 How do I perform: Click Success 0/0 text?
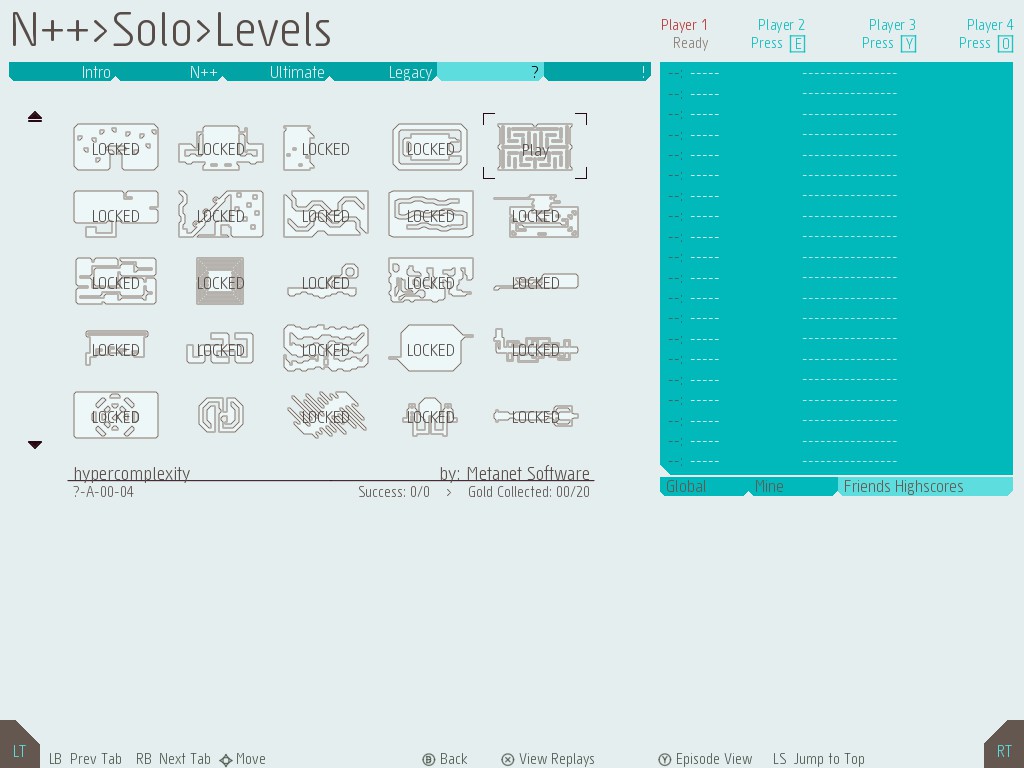[x=394, y=492]
